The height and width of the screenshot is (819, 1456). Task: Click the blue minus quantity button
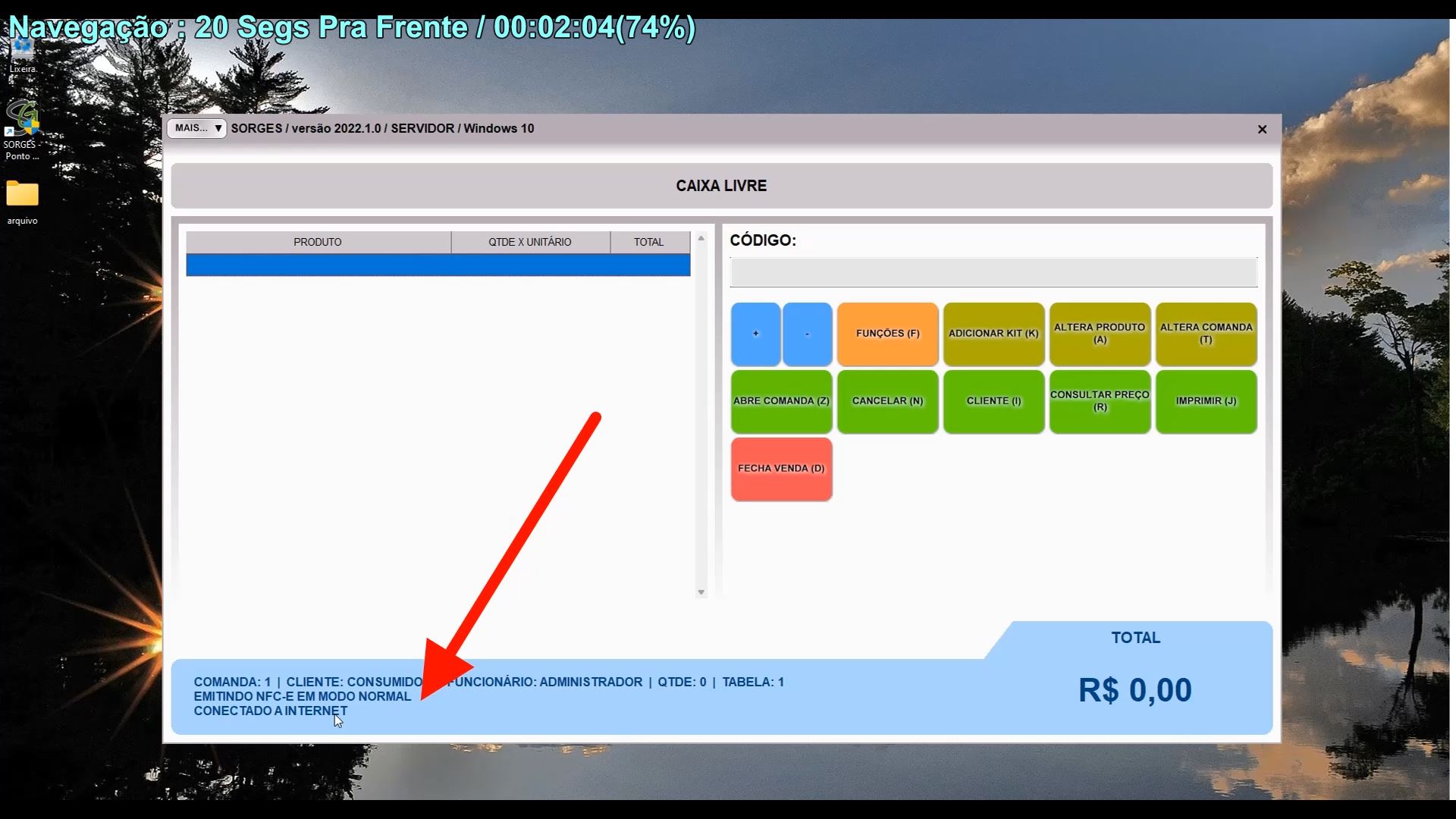click(807, 334)
